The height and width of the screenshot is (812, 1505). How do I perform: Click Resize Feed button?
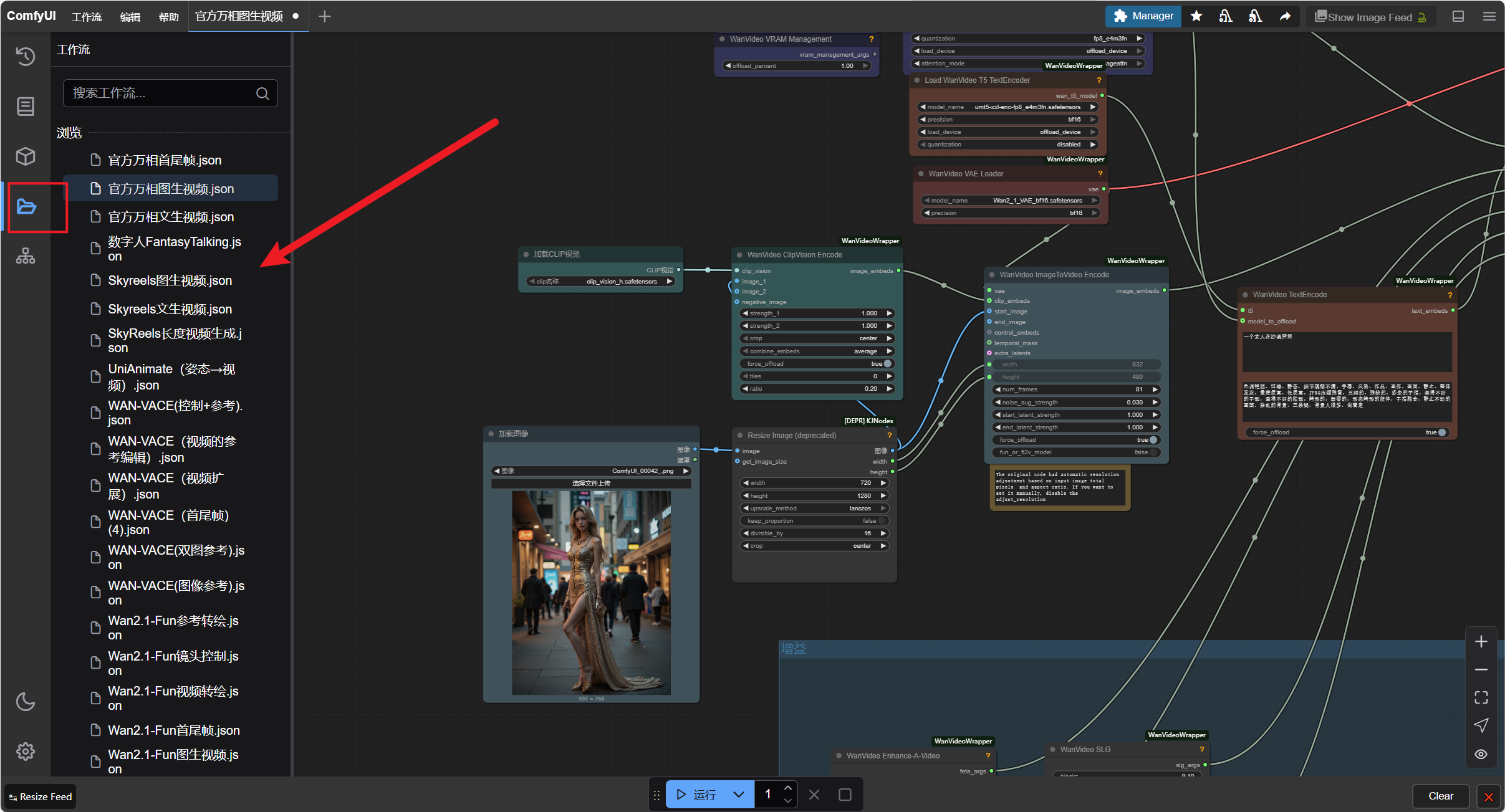pyautogui.click(x=41, y=796)
